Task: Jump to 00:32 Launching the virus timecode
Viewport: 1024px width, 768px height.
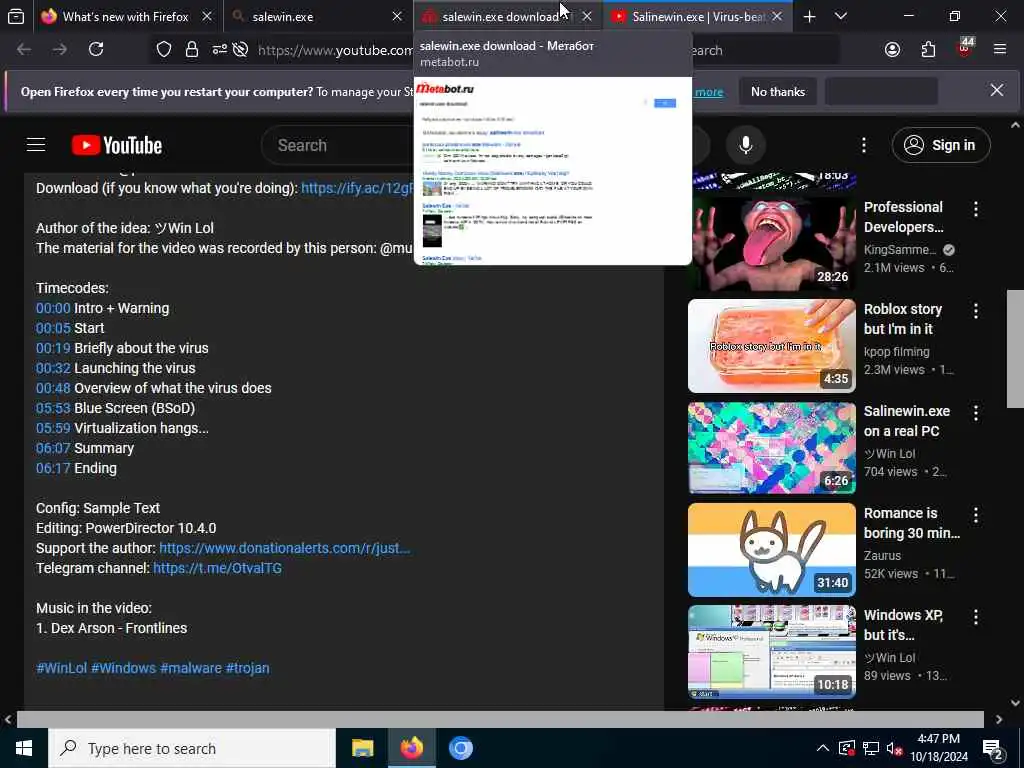Action: click(53, 368)
